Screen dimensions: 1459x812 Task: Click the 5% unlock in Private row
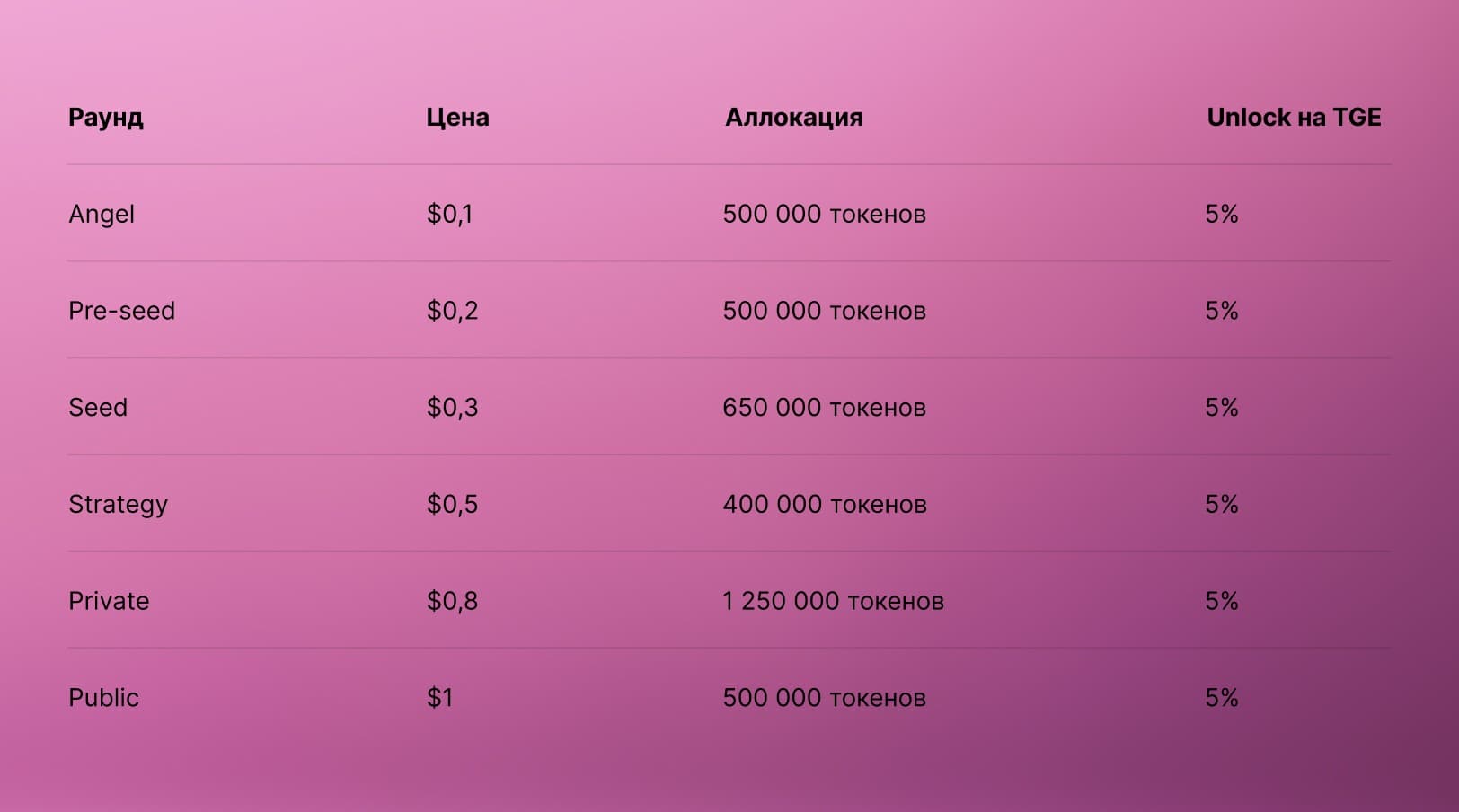click(x=1221, y=601)
